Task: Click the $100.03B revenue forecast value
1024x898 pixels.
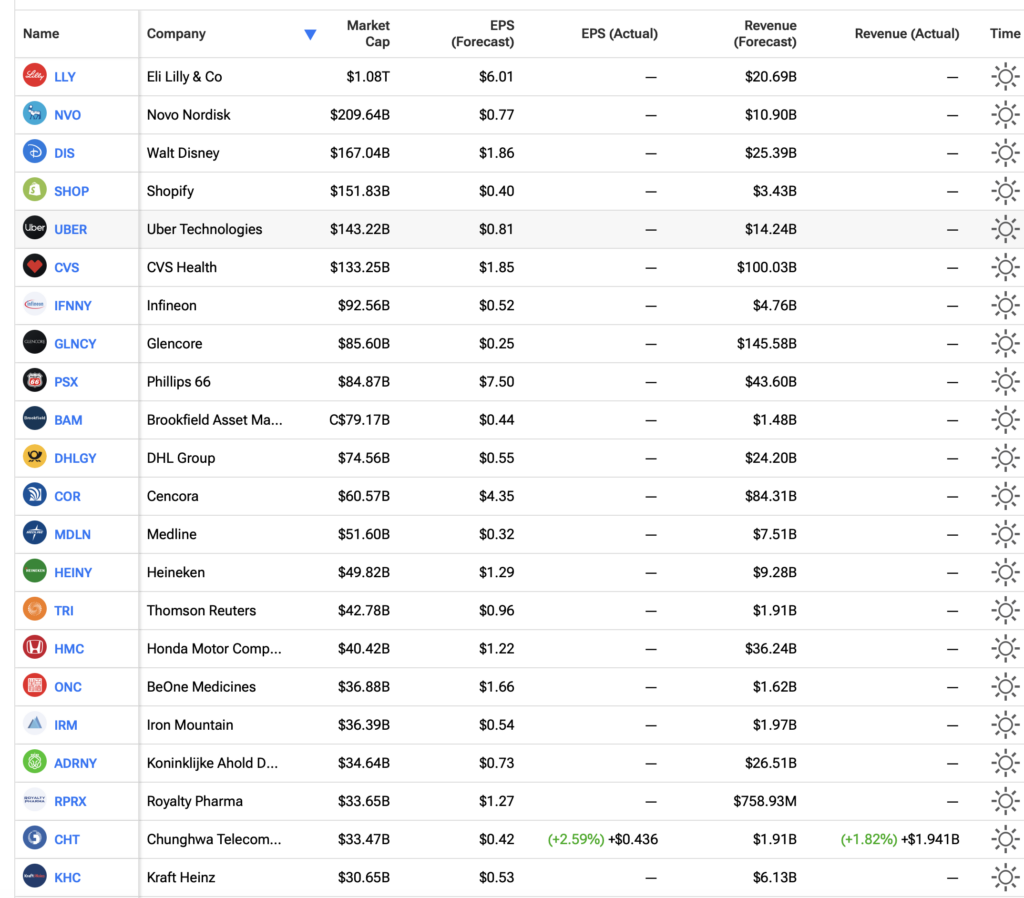Action: pos(767,267)
